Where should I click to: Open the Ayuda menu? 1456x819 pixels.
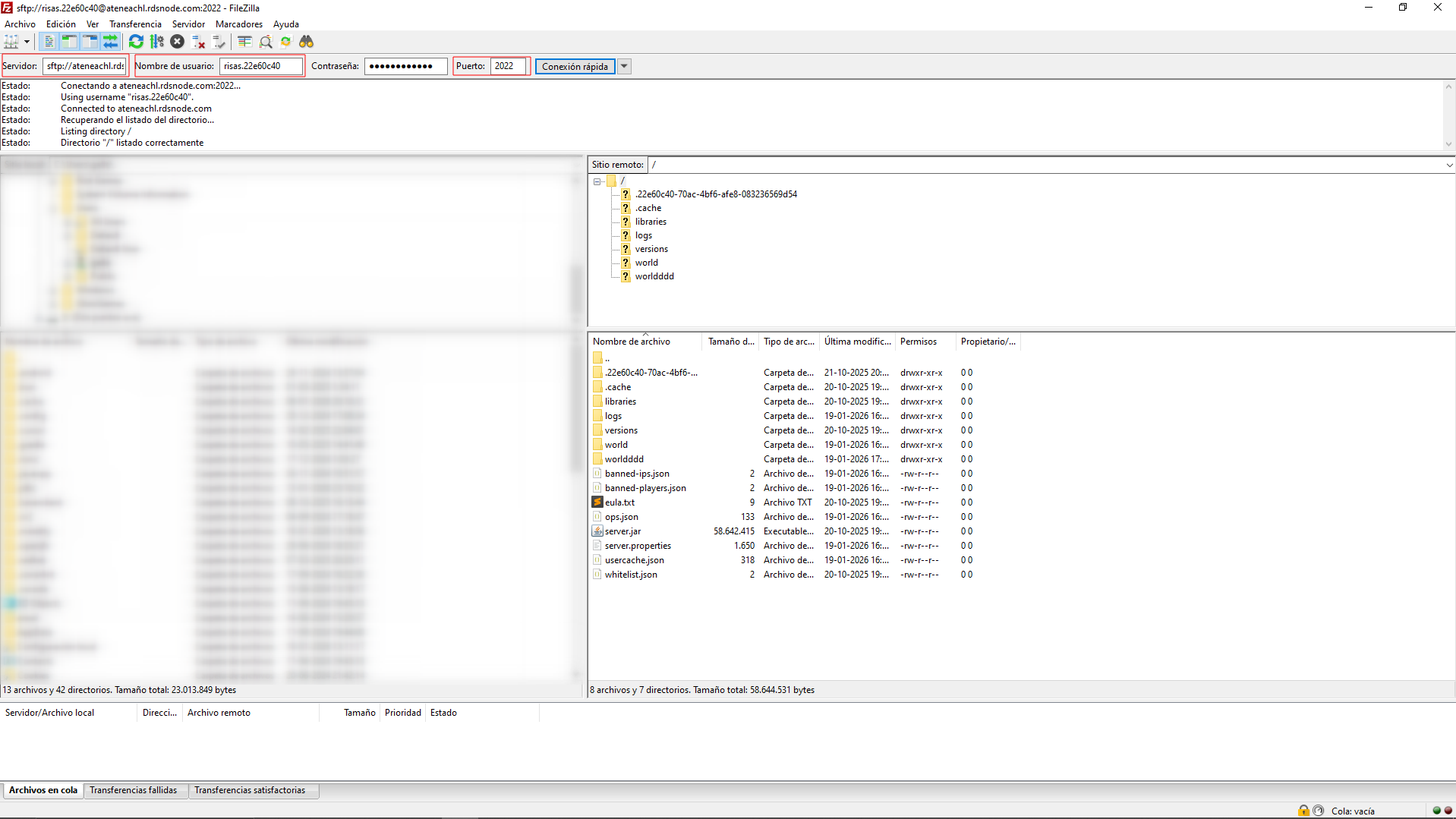point(286,24)
